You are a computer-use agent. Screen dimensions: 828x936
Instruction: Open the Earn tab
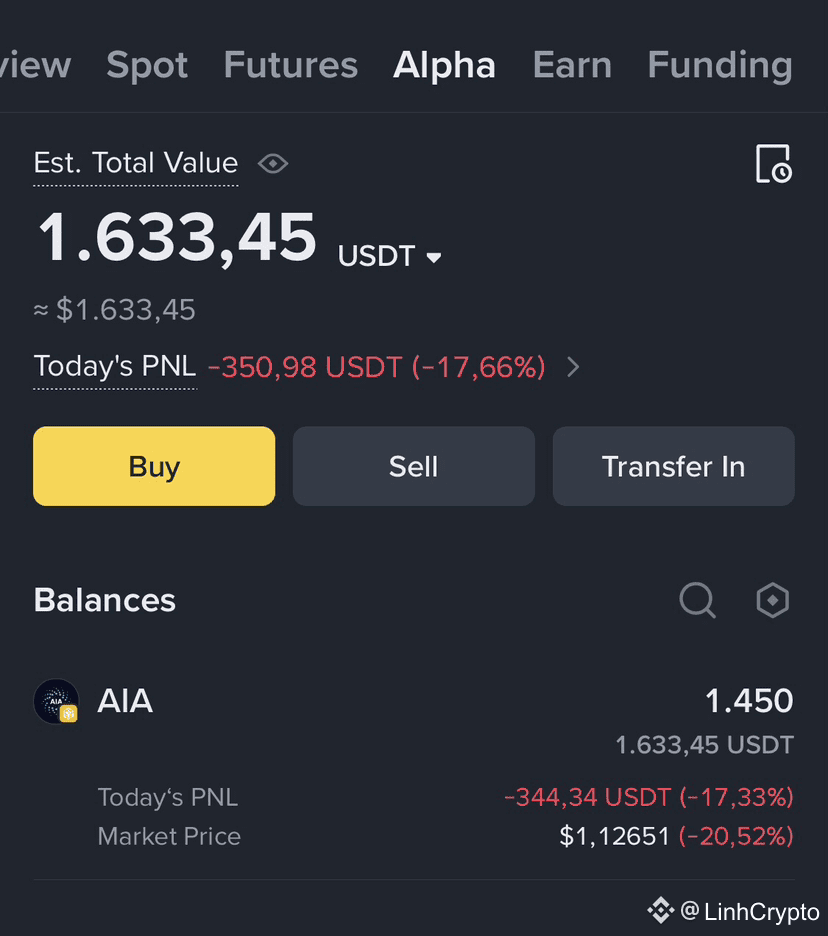572,64
